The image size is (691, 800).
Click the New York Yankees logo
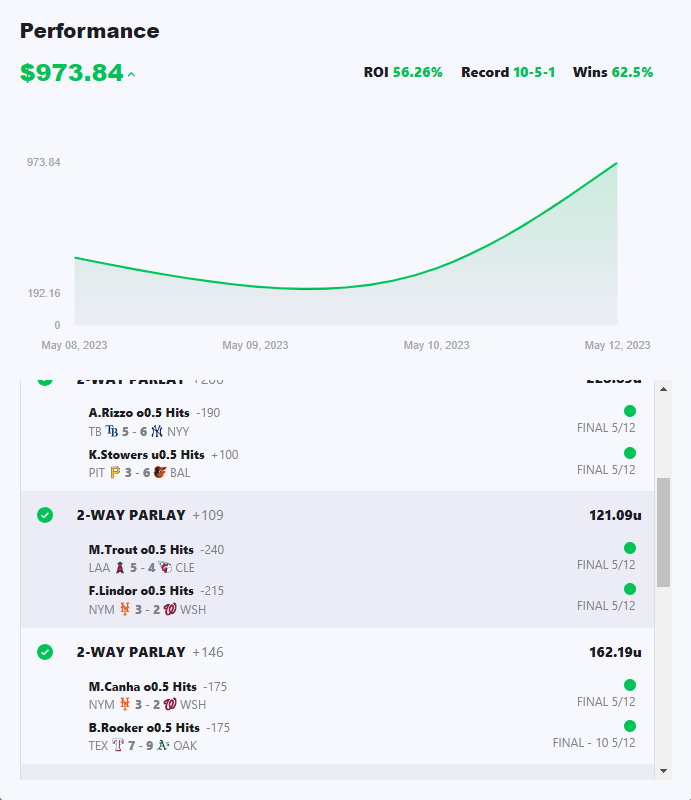click(157, 432)
